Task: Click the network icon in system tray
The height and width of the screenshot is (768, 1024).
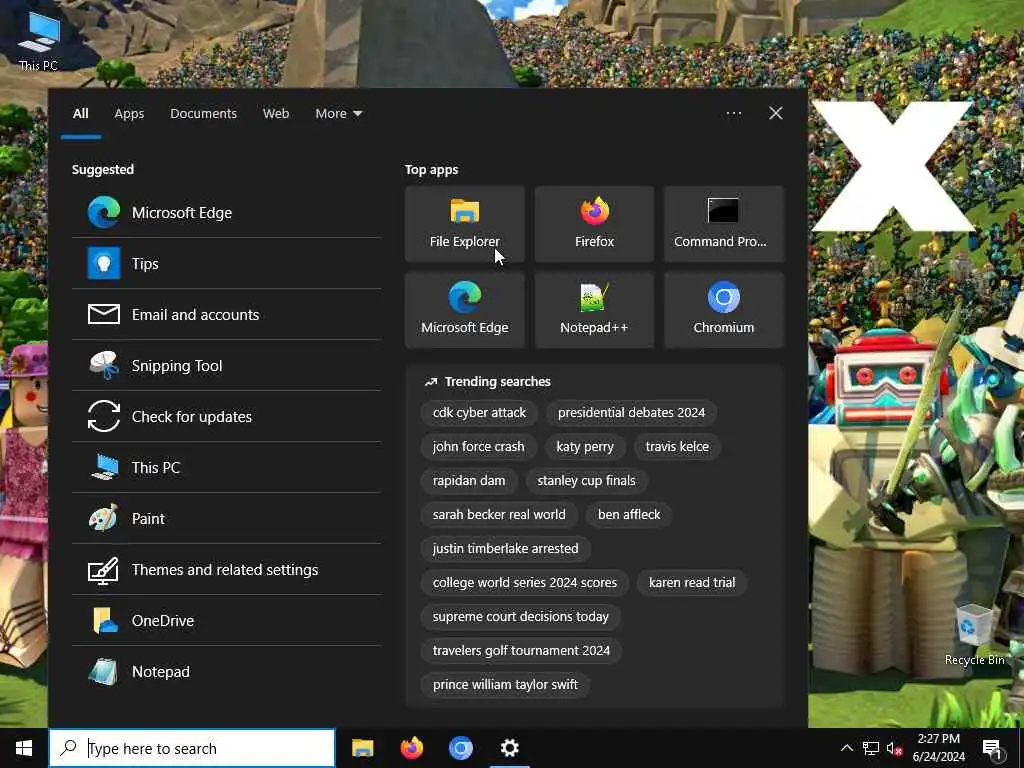Action: [871, 748]
